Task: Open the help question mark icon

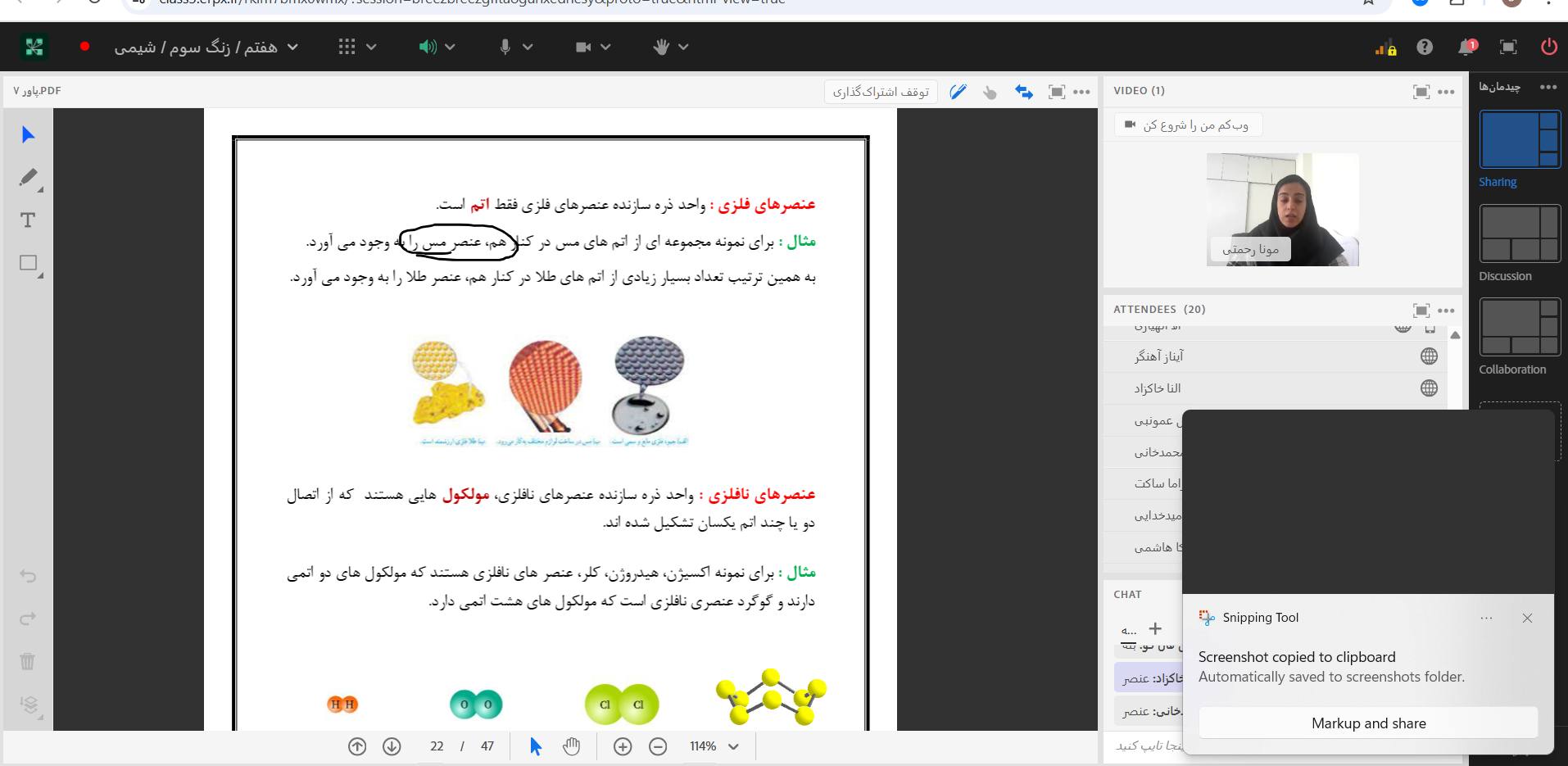Action: click(x=1425, y=48)
